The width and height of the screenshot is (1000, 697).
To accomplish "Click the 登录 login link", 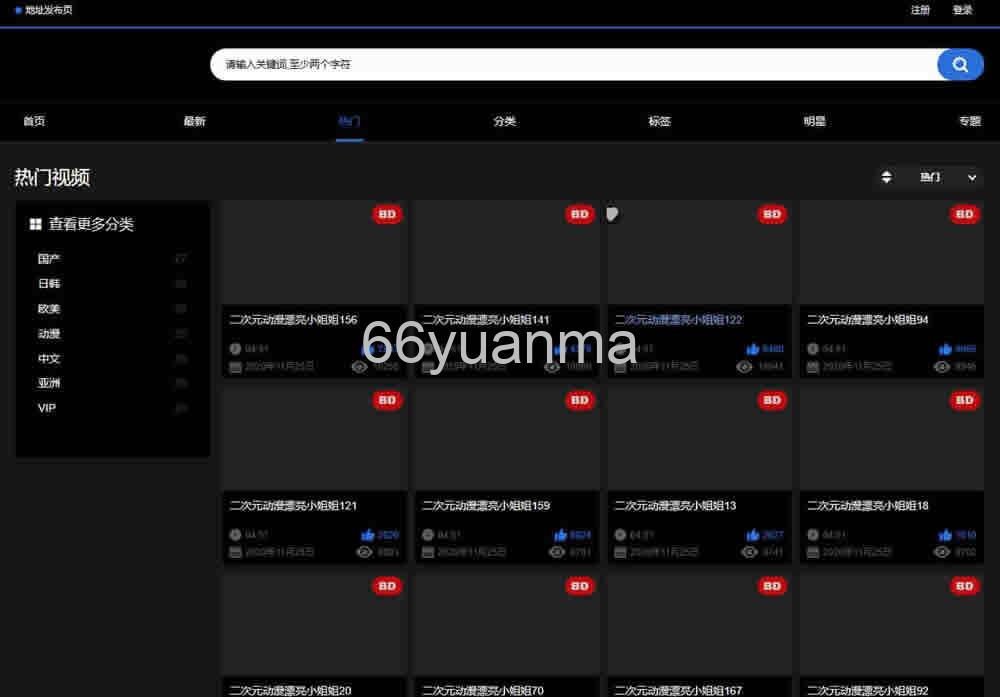I will (x=962, y=10).
